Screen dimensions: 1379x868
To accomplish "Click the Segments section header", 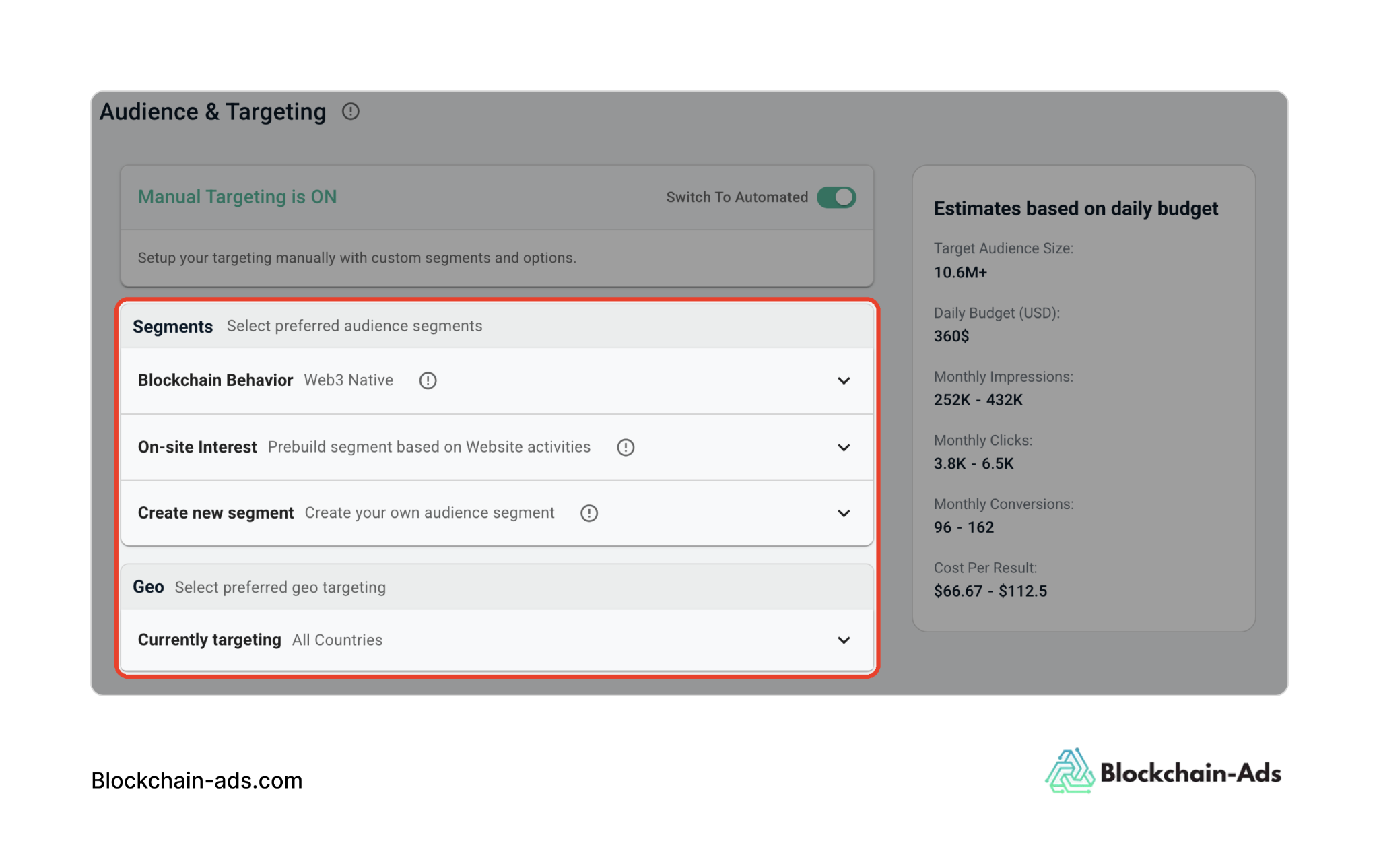I will click(497, 326).
